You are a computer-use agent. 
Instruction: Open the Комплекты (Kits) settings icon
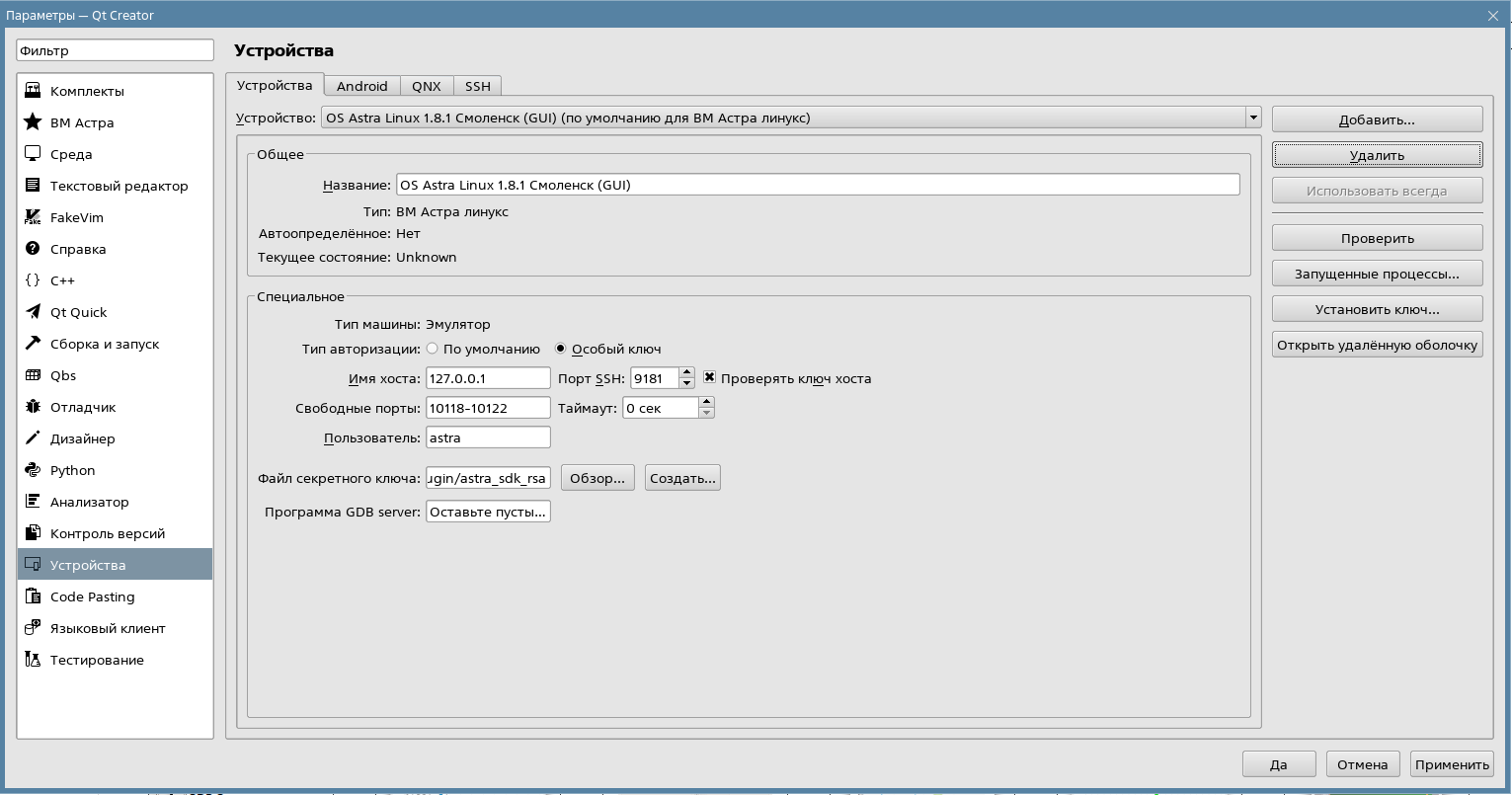[33, 91]
